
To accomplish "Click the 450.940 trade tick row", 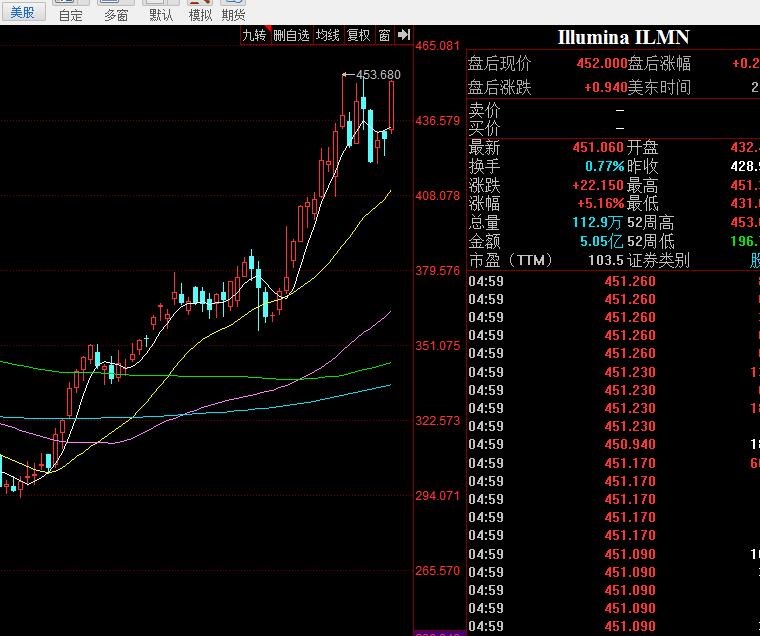I will pyautogui.click(x=614, y=445).
